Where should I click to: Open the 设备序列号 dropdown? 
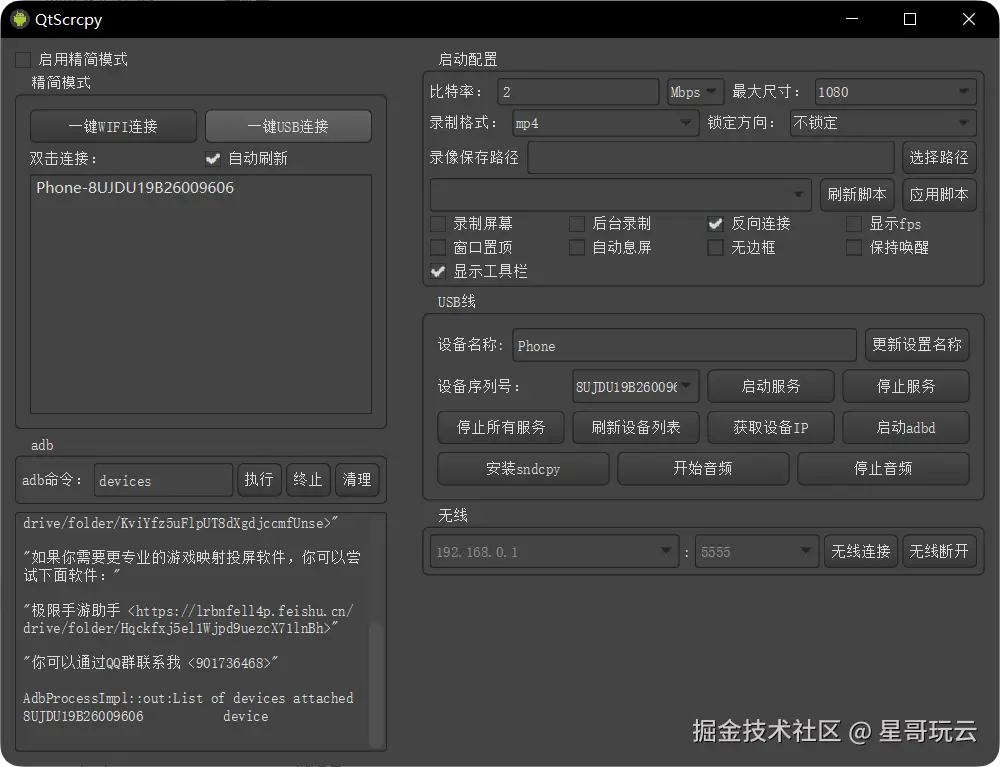click(x=635, y=386)
